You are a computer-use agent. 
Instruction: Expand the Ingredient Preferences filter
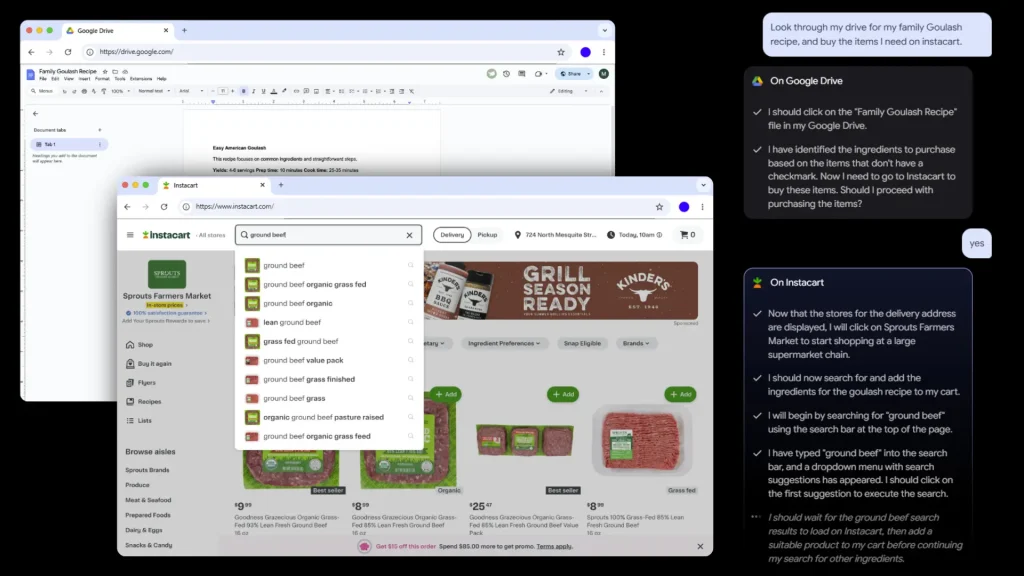click(504, 344)
